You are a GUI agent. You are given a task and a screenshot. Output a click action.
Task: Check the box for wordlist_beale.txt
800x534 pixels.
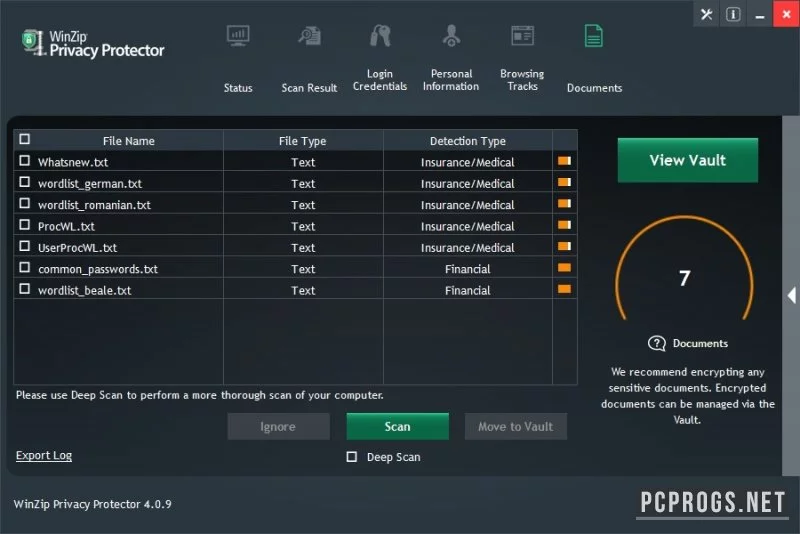click(x=24, y=289)
